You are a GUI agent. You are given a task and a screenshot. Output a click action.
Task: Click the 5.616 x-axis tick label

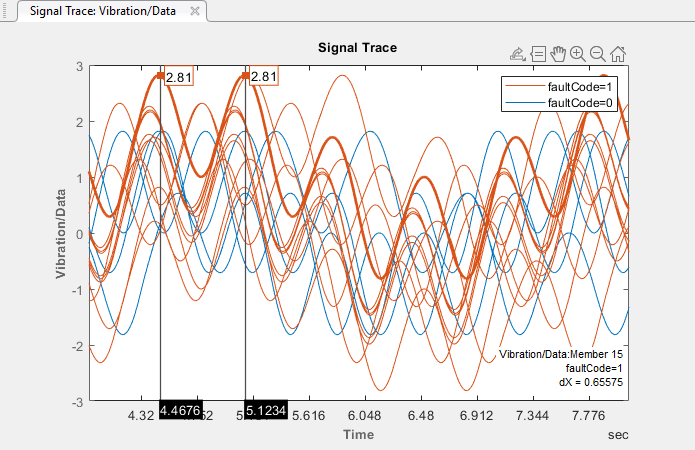[x=308, y=415]
